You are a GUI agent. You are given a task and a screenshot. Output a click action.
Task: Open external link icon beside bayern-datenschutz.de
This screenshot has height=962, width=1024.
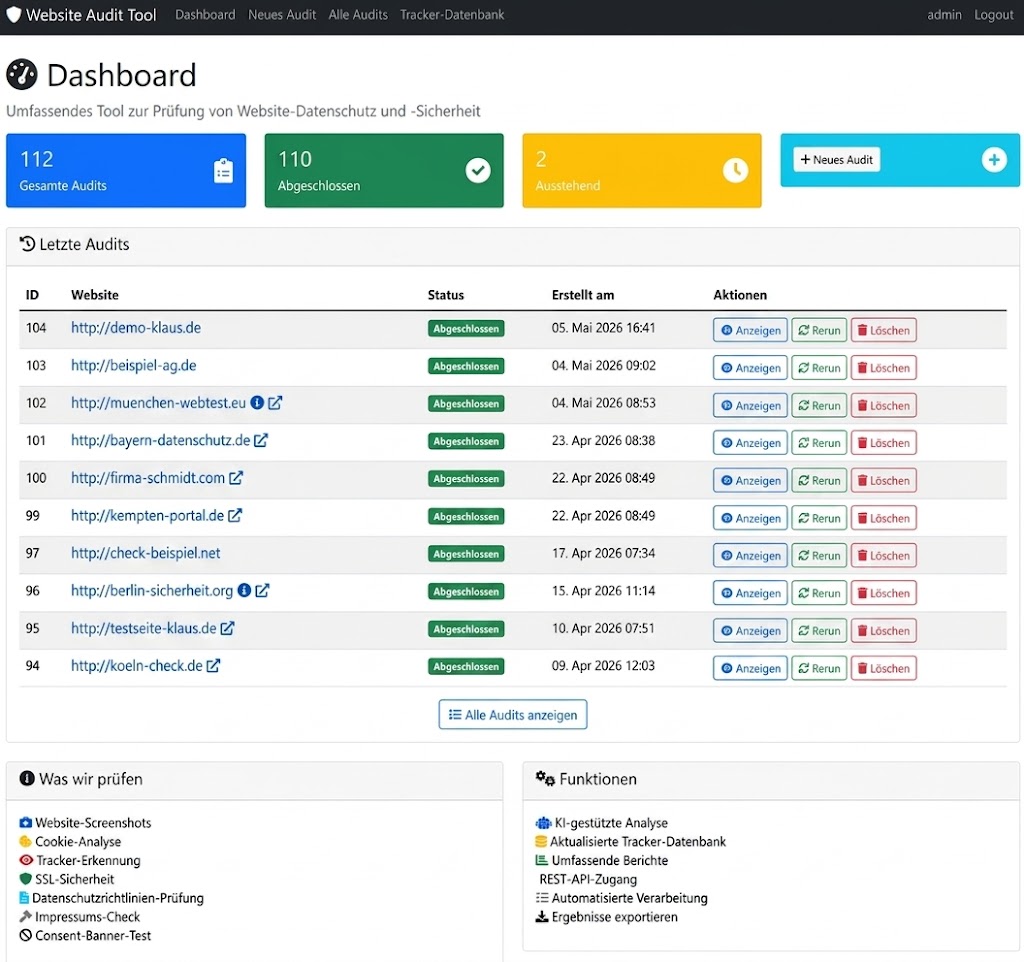[x=261, y=441]
